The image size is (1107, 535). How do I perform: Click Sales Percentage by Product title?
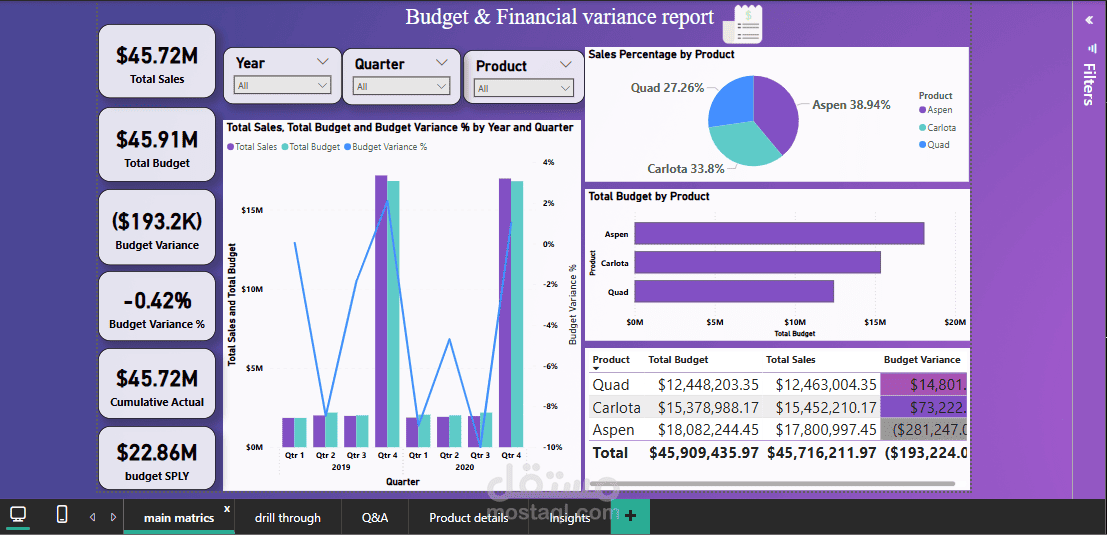pos(662,54)
